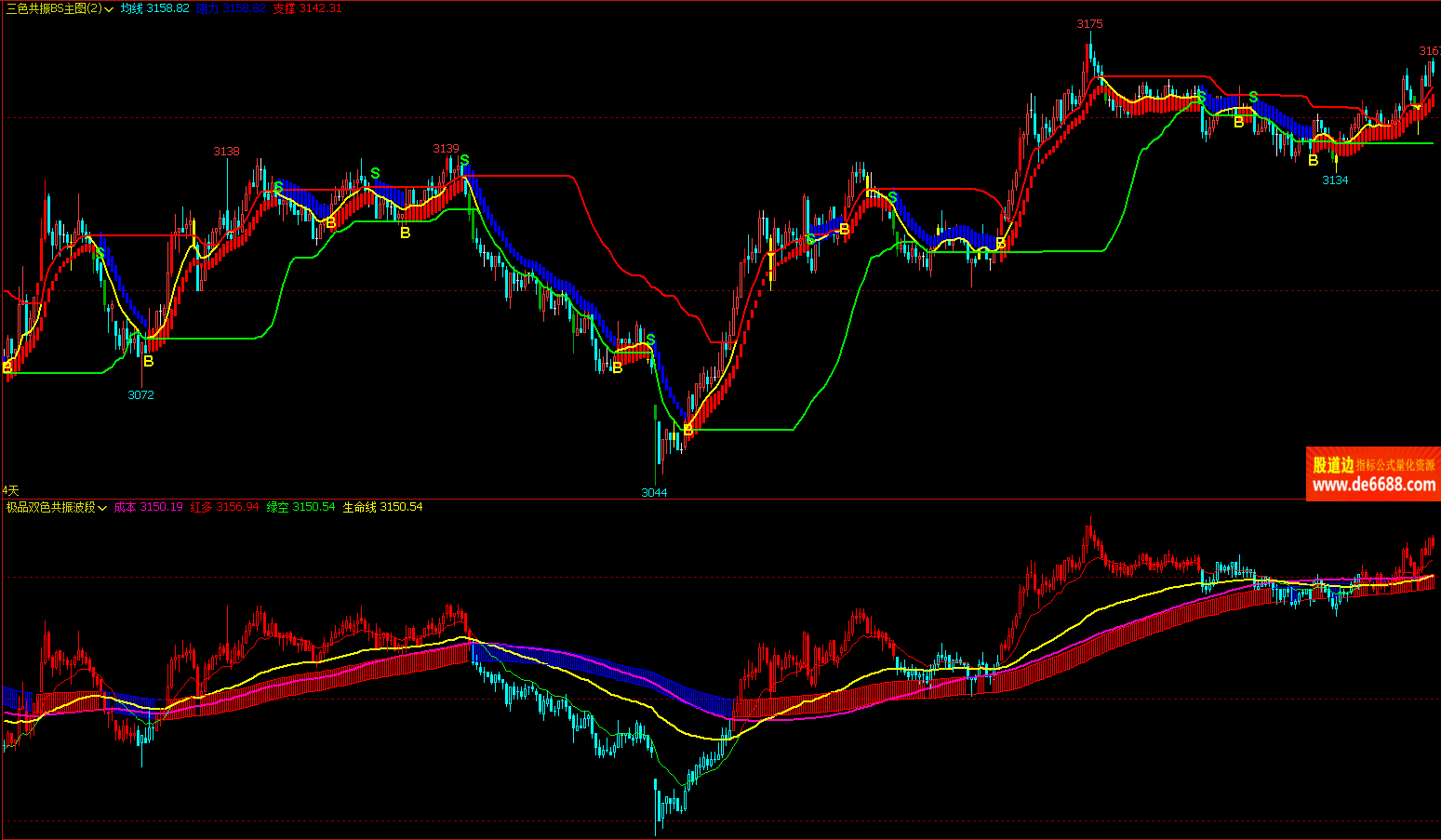
Task: Select the 3139 high price label
Action: 446,148
